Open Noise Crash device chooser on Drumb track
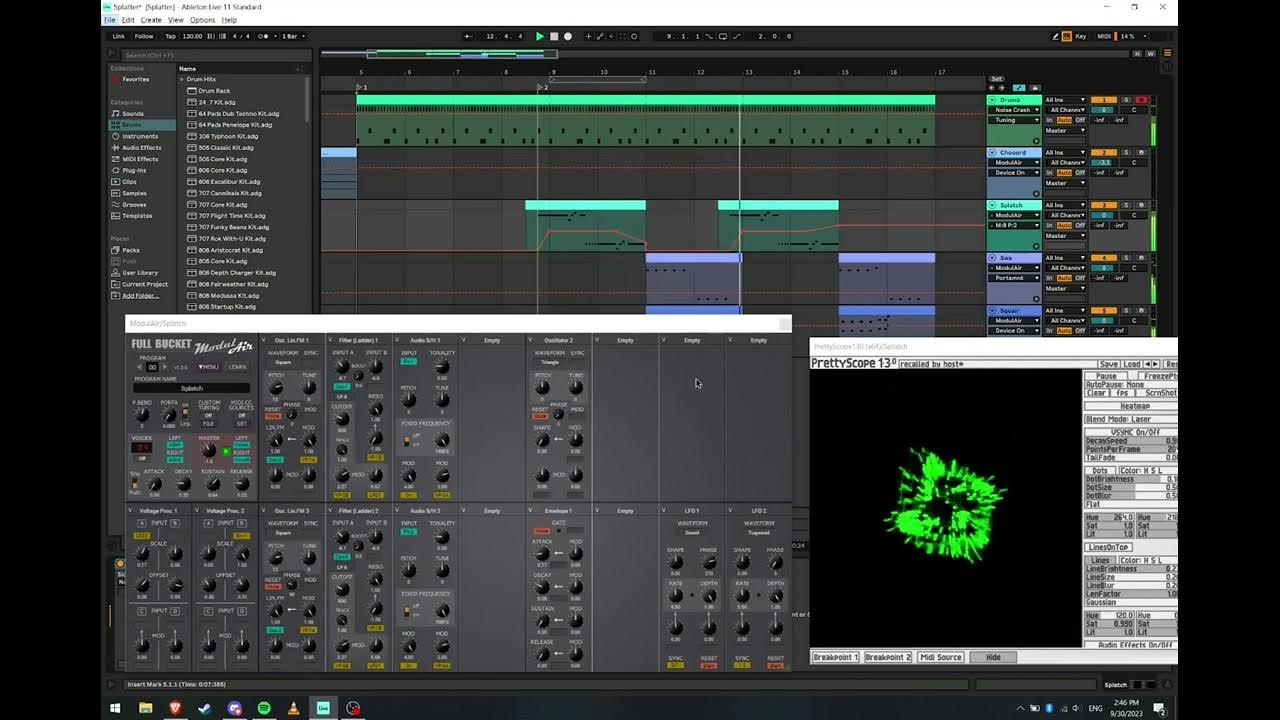Image resolution: width=1280 pixels, height=720 pixels. pyautogui.click(x=1015, y=110)
